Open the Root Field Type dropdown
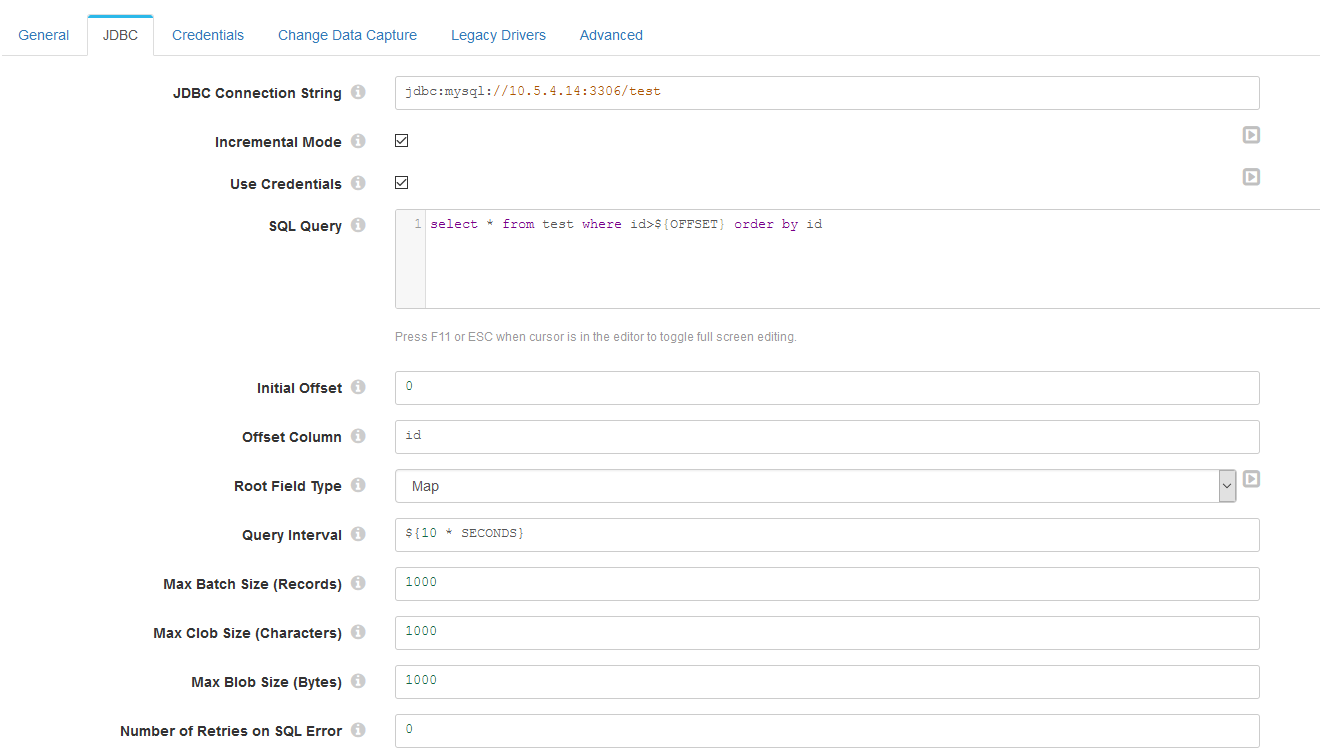The width and height of the screenshot is (1320, 756). (x=815, y=486)
